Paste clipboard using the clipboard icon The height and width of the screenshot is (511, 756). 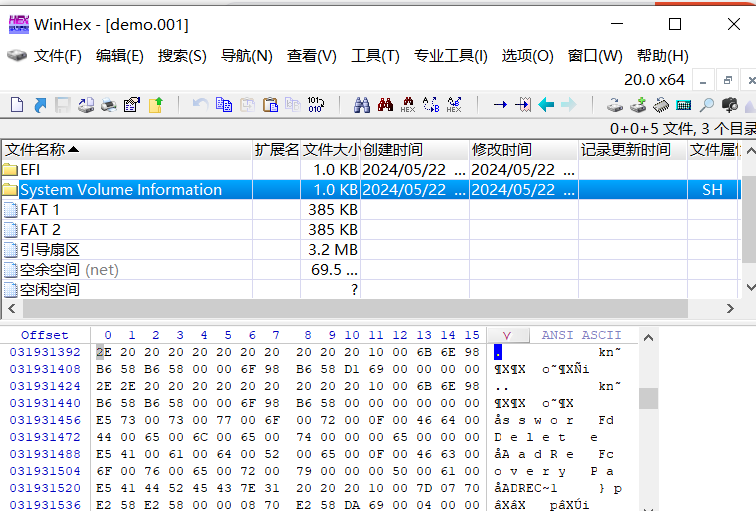point(270,105)
